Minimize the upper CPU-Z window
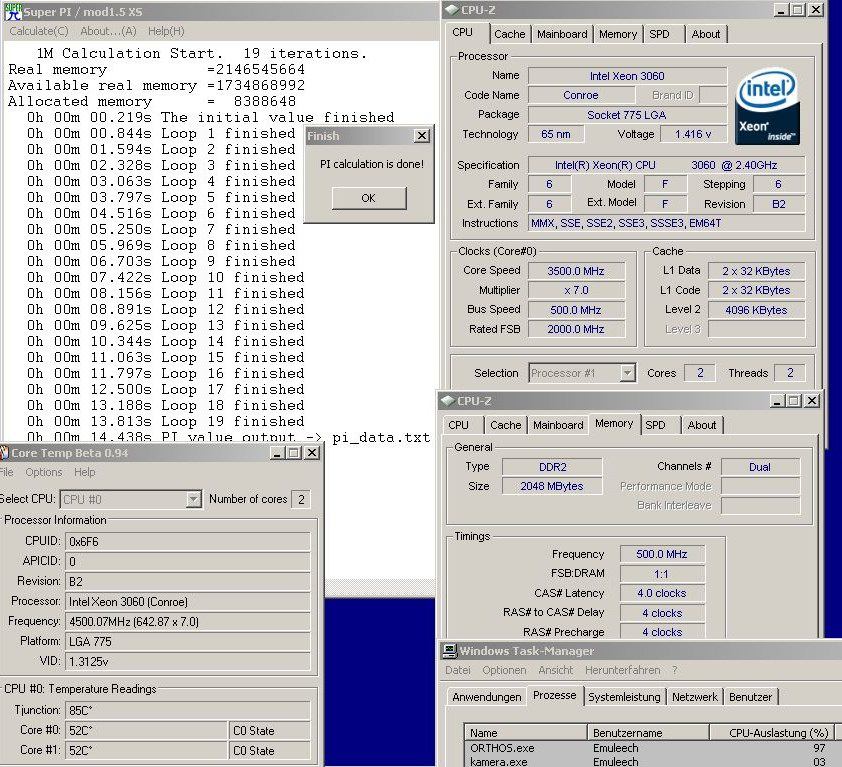Screen dimensions: 842x767 781,10
